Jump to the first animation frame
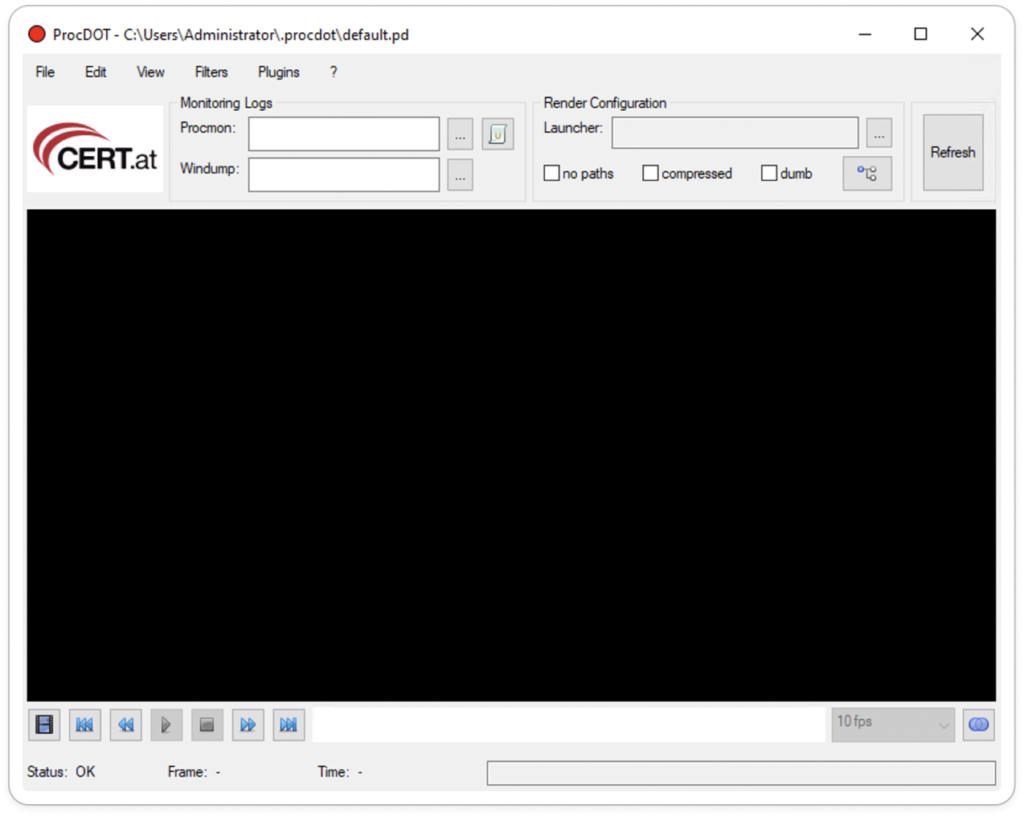Image resolution: width=1024 pixels, height=817 pixels. 84,724
